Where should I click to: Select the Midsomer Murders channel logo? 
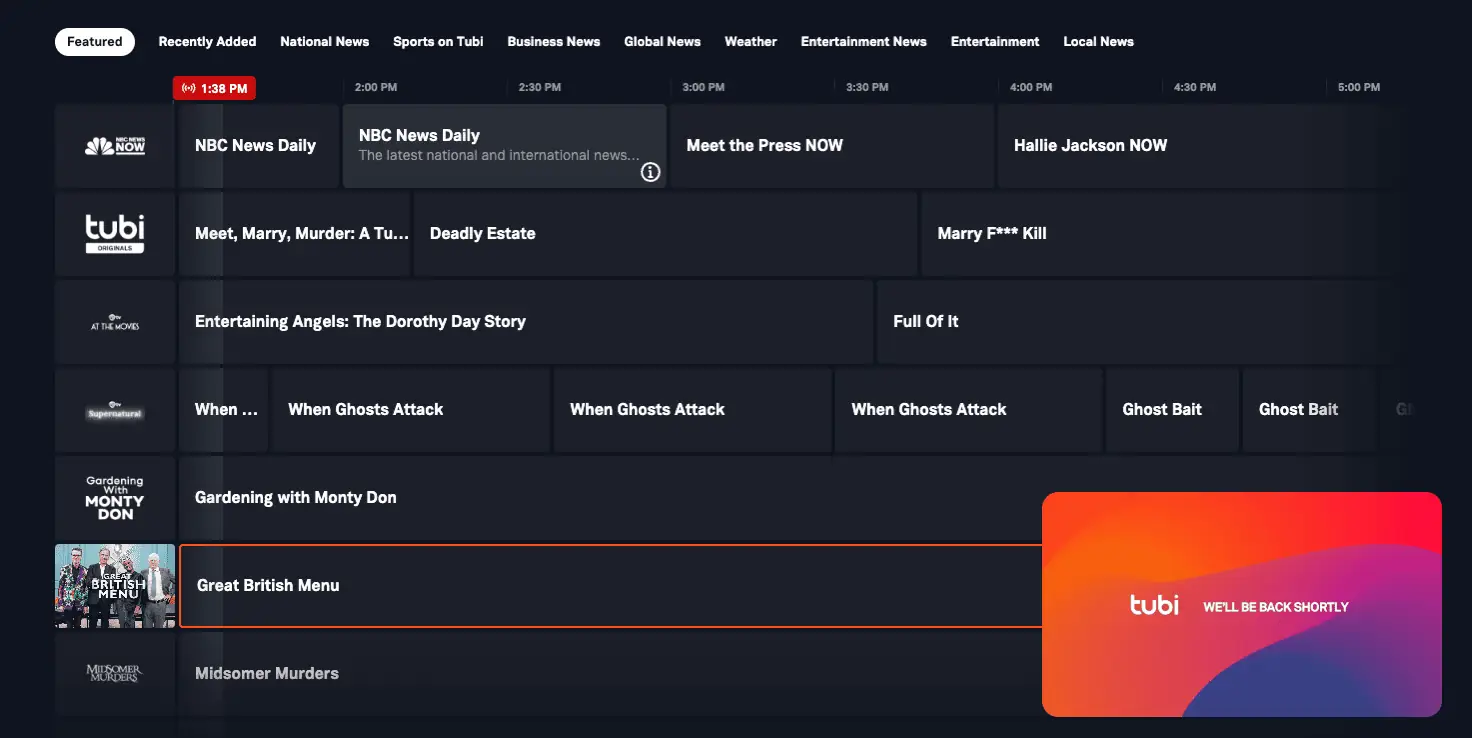[x=115, y=674]
